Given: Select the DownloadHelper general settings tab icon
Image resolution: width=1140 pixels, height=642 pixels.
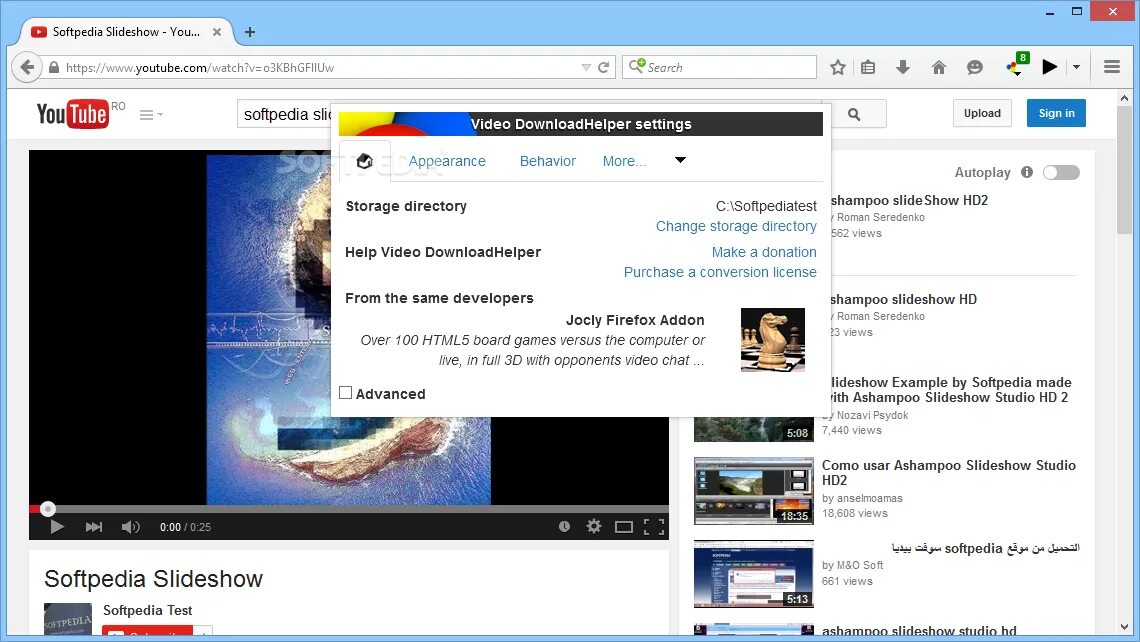Looking at the screenshot, I should (365, 161).
